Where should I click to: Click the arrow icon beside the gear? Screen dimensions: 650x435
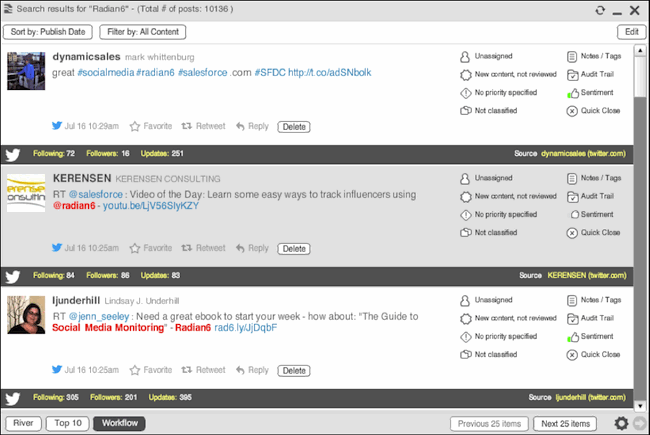640,423
